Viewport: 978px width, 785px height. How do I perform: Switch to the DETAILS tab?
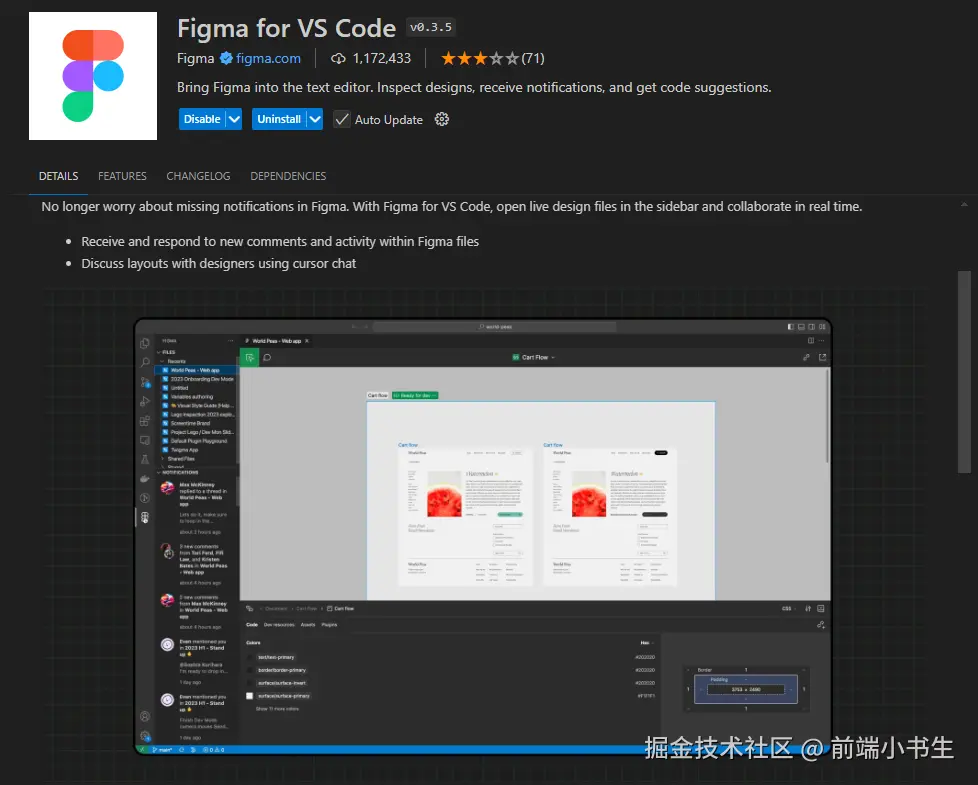point(59,176)
